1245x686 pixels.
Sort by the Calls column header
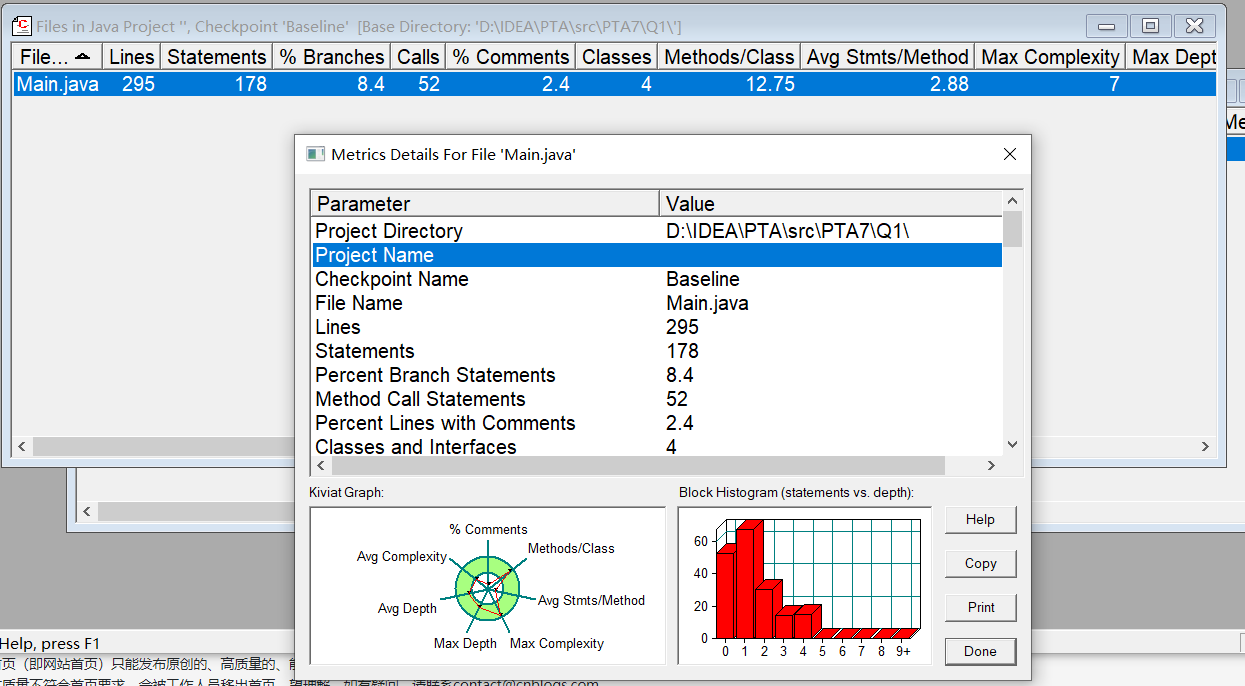coord(418,57)
